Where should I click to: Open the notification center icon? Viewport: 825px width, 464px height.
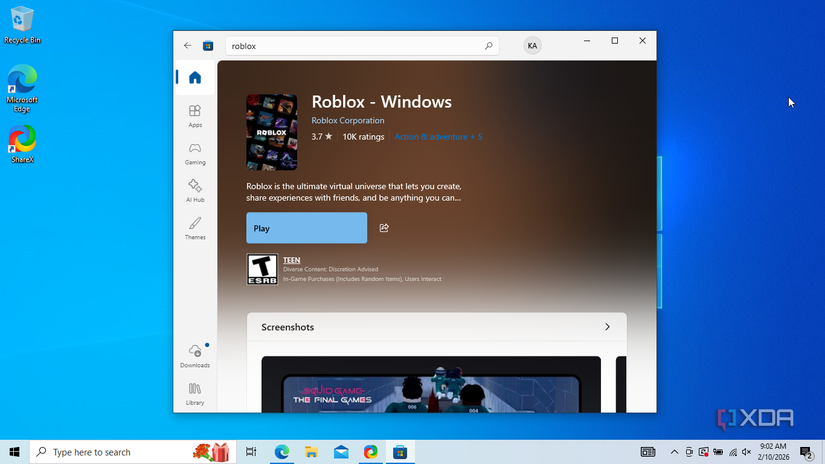(806, 452)
